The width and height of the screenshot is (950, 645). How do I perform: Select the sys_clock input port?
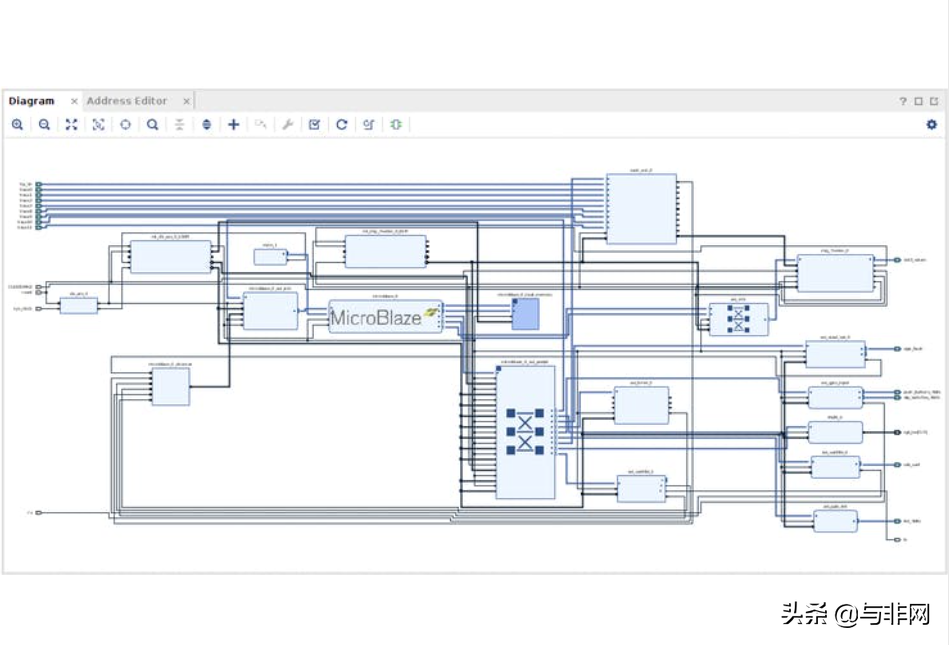(38, 309)
